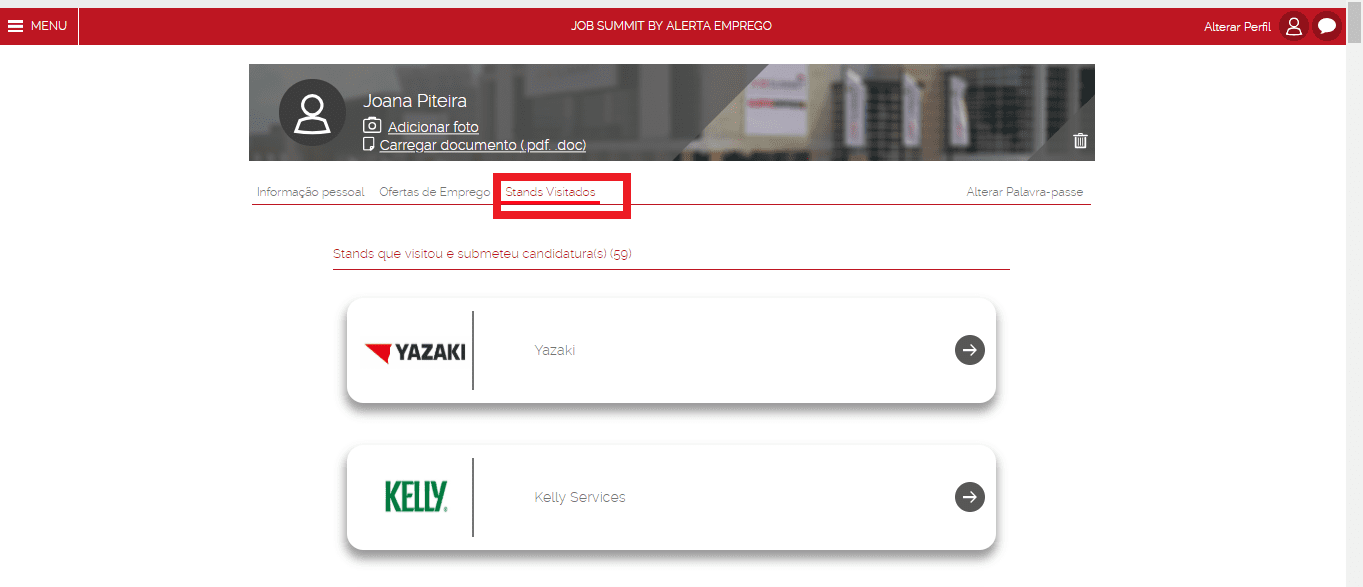Click the arrow icon on Kelly Services card
The height and width of the screenshot is (587, 1363).
click(970, 497)
